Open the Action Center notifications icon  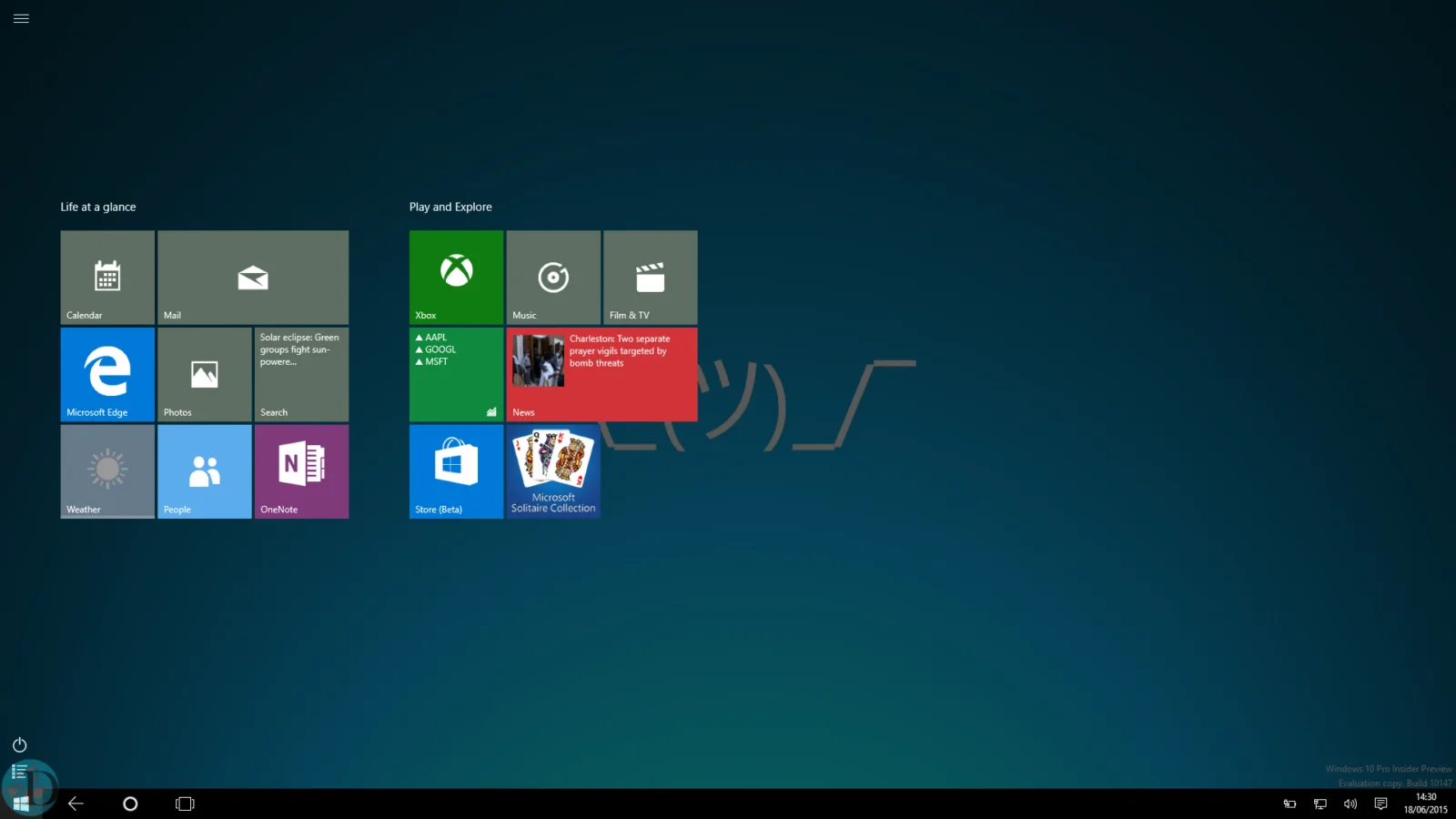pos(1380,804)
